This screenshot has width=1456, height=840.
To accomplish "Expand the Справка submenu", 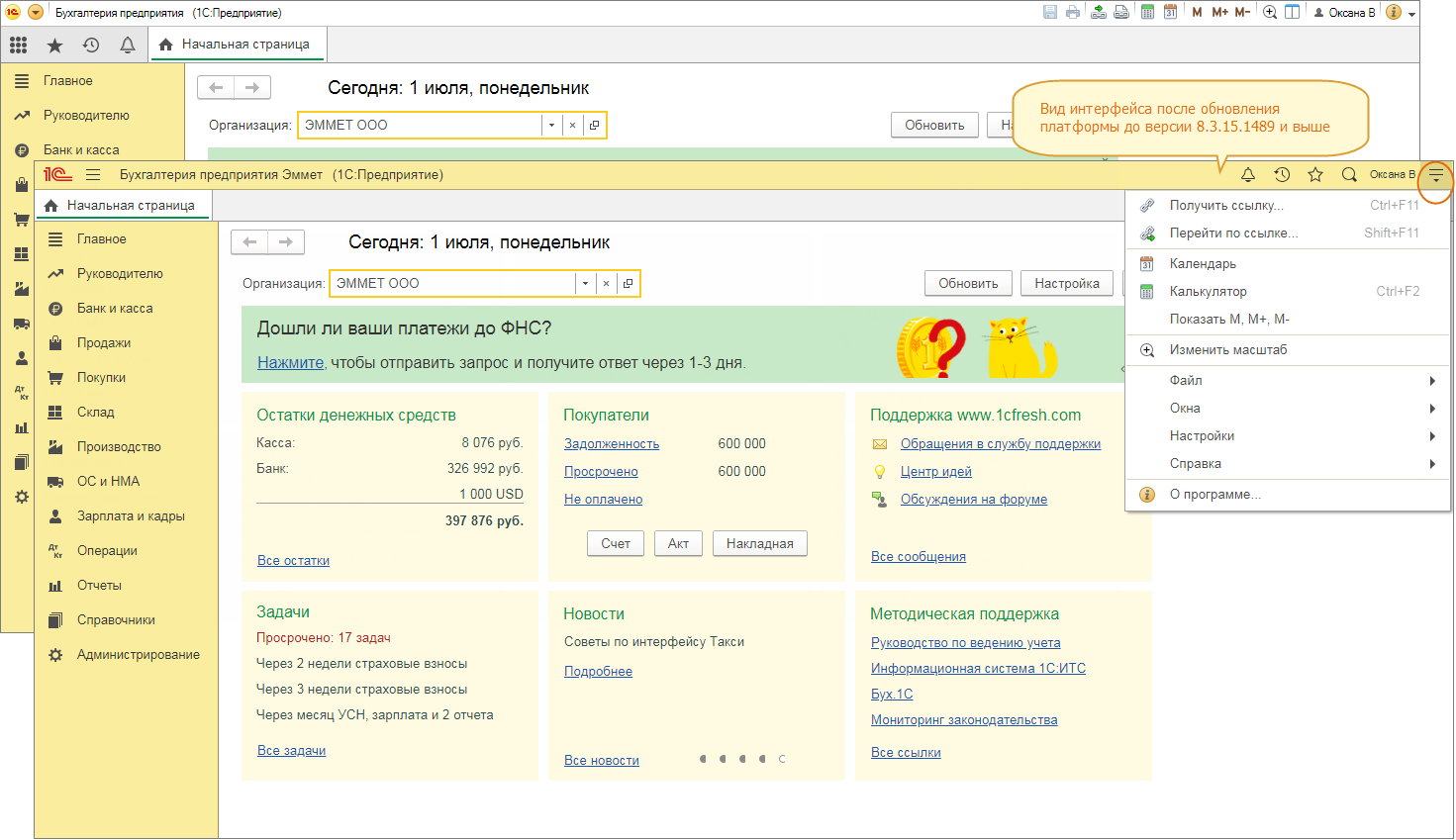I will (x=1288, y=464).
